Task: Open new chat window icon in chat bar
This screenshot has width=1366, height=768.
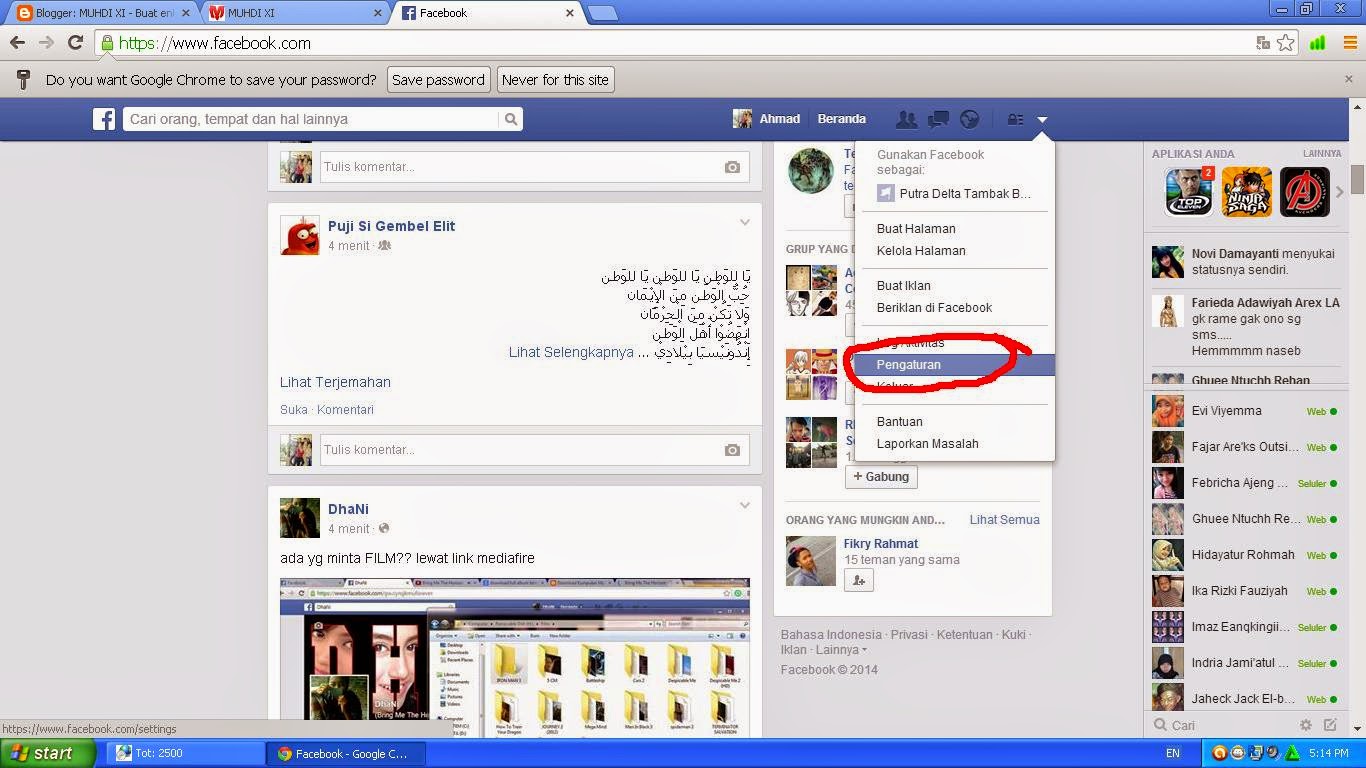Action: click(x=1331, y=725)
